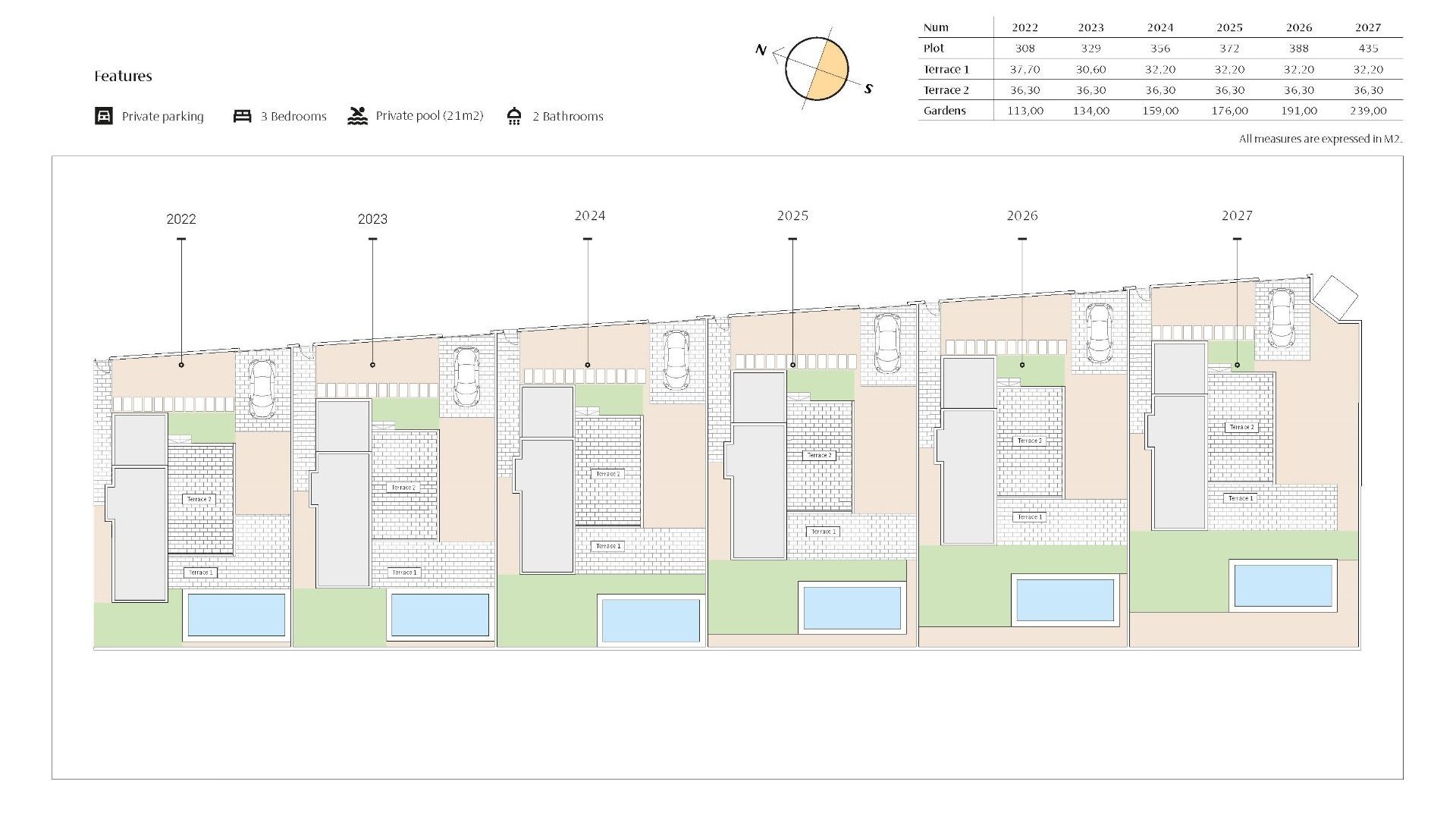This screenshot has width=1456, height=819.
Task: Click the Terrace 1 row label
Action: click(x=947, y=69)
